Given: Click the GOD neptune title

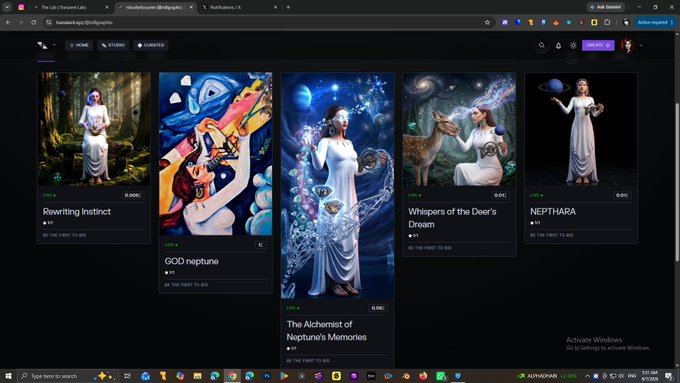Looking at the screenshot, I should pos(191,261).
